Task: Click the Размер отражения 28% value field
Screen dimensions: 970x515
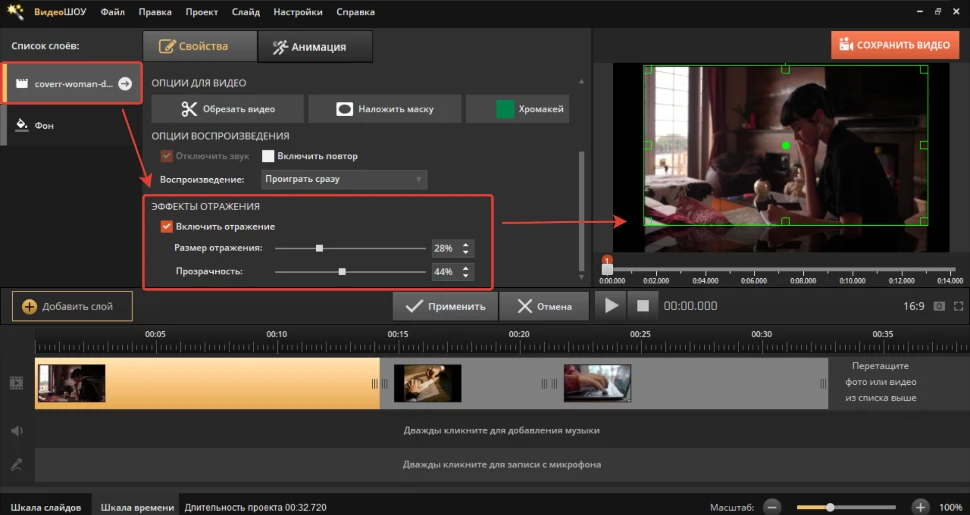Action: 445,248
